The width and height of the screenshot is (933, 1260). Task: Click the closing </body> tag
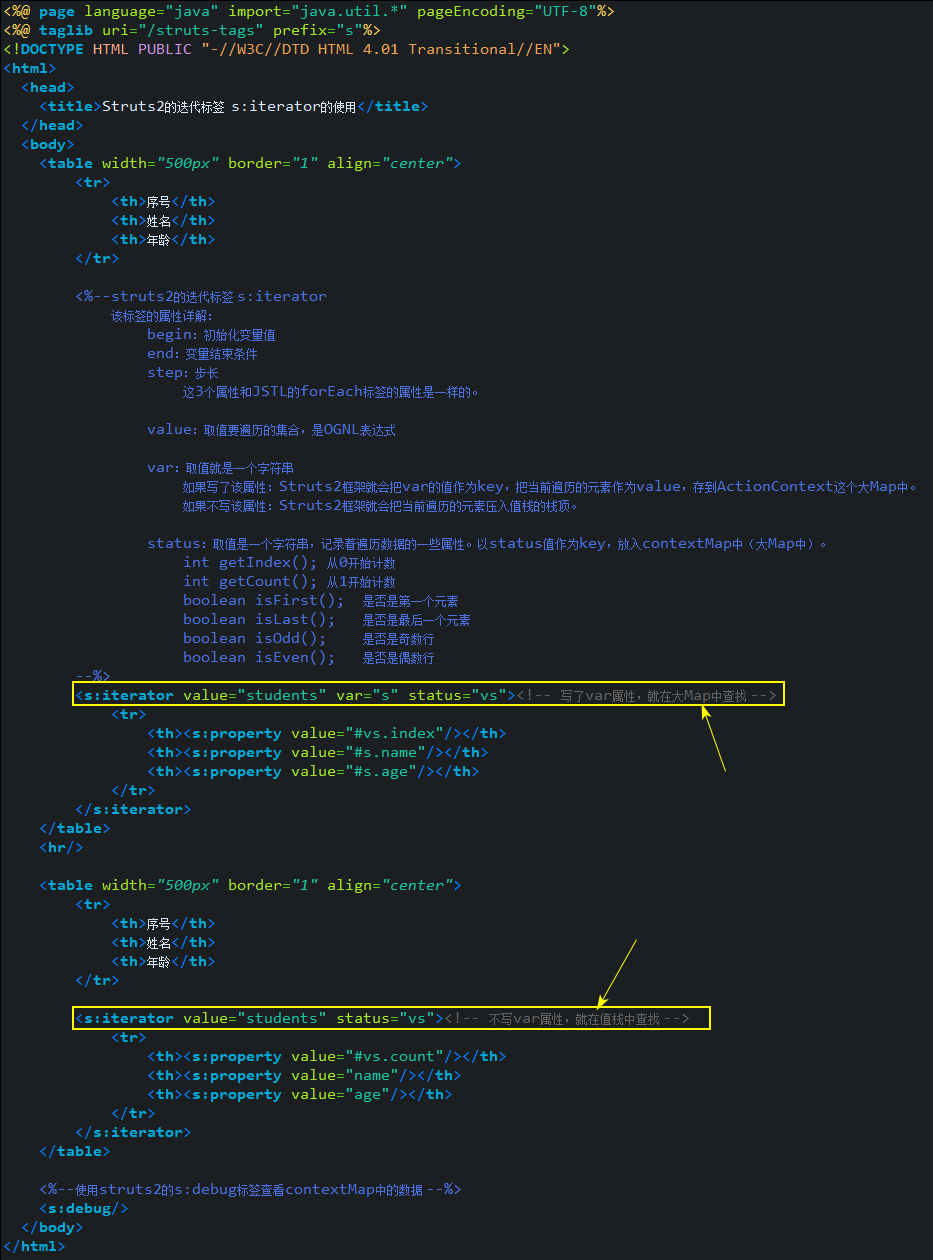pos(52,1227)
